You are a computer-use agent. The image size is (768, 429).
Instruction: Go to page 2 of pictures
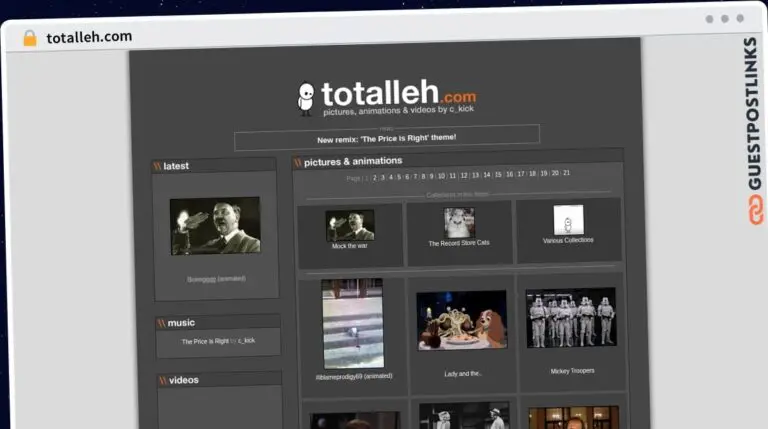click(x=375, y=177)
